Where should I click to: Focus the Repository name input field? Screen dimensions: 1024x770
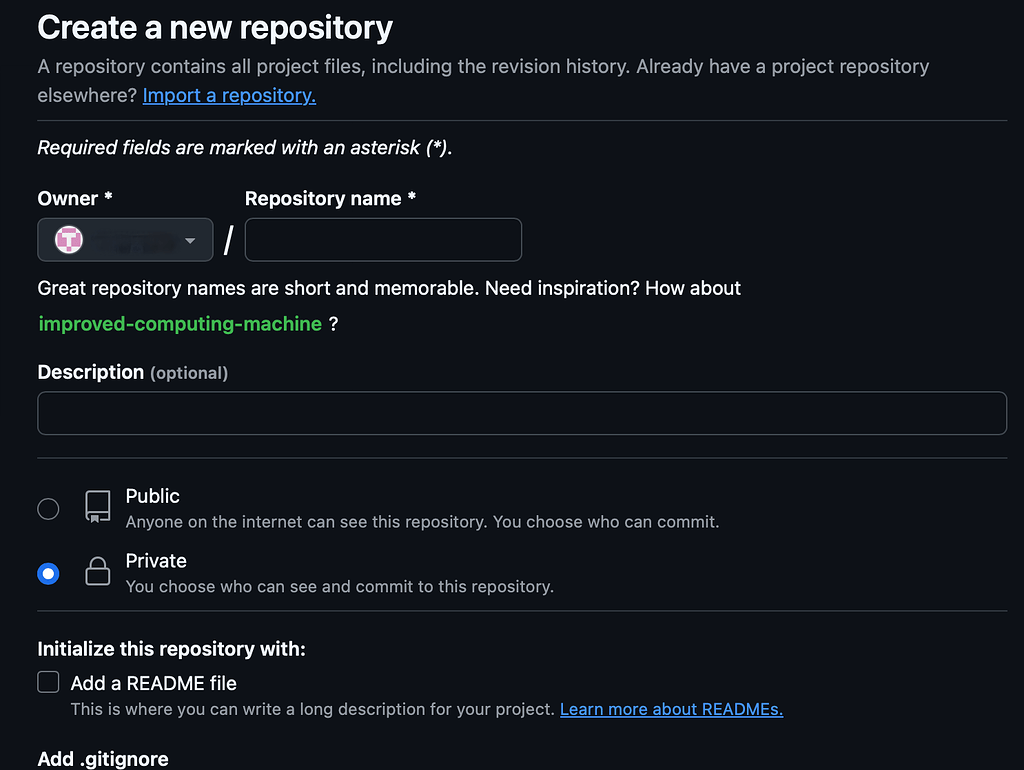click(383, 240)
